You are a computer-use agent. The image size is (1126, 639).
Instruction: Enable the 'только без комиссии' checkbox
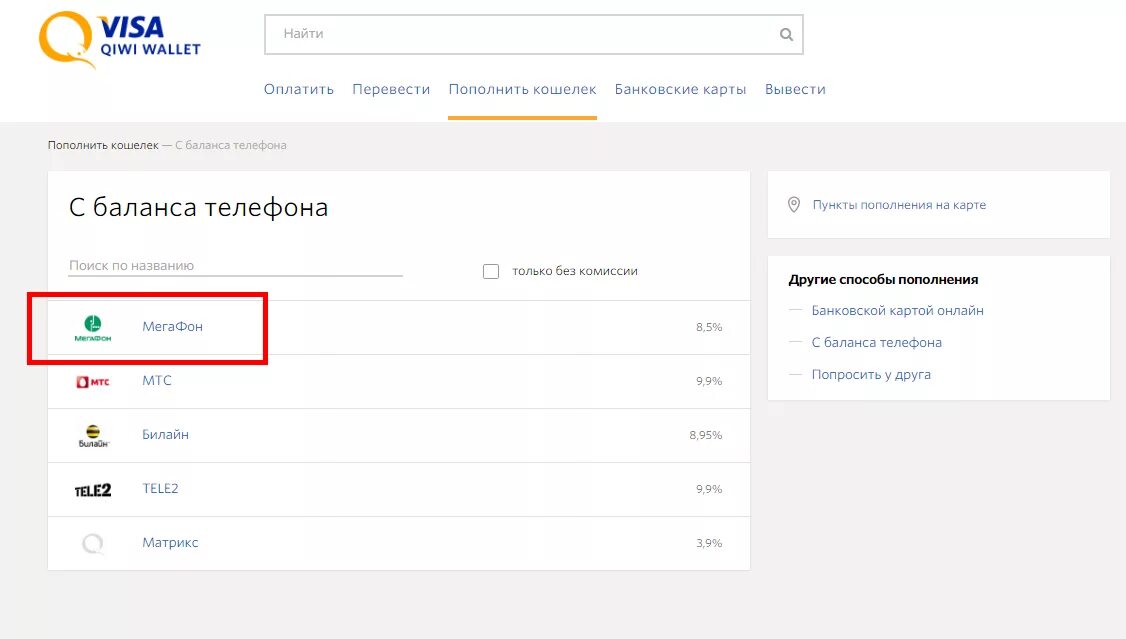pos(490,271)
